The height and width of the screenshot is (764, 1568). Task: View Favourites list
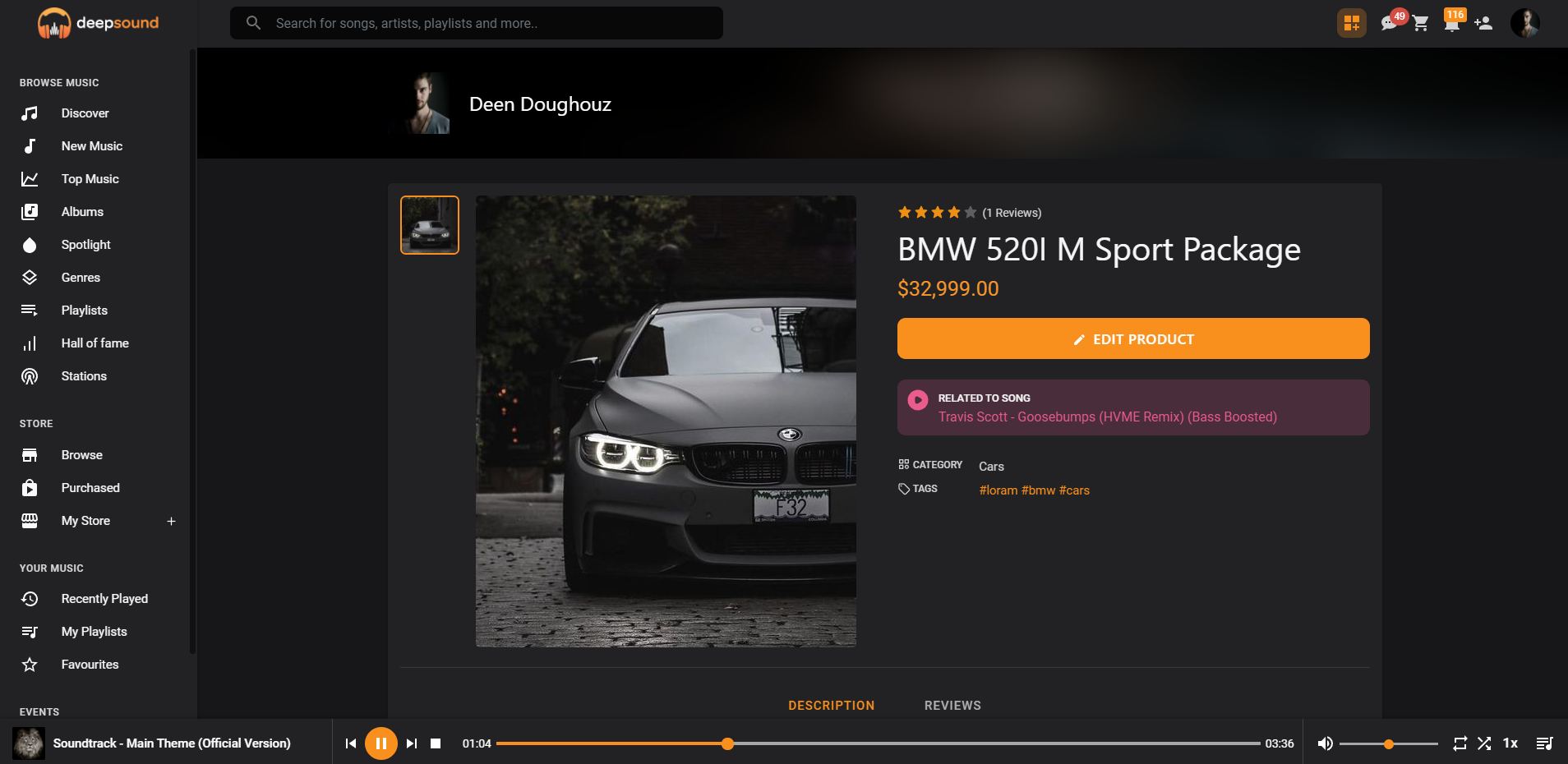click(90, 665)
